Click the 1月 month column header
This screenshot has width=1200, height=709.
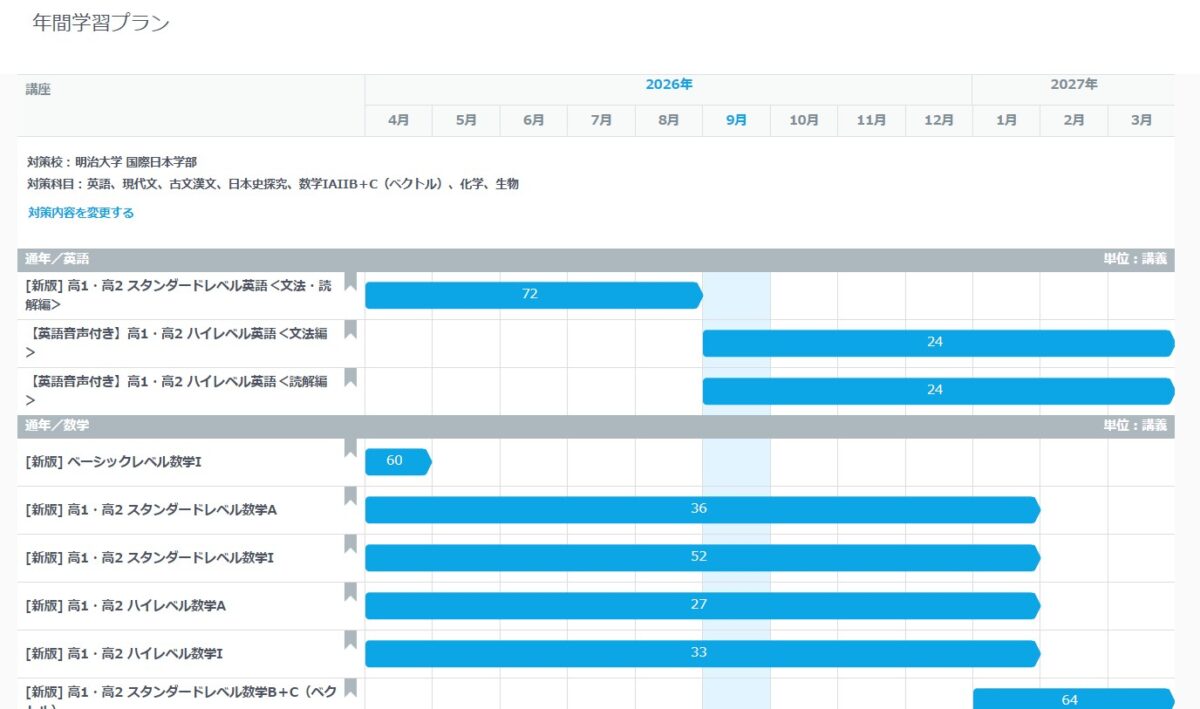[x=1007, y=120]
